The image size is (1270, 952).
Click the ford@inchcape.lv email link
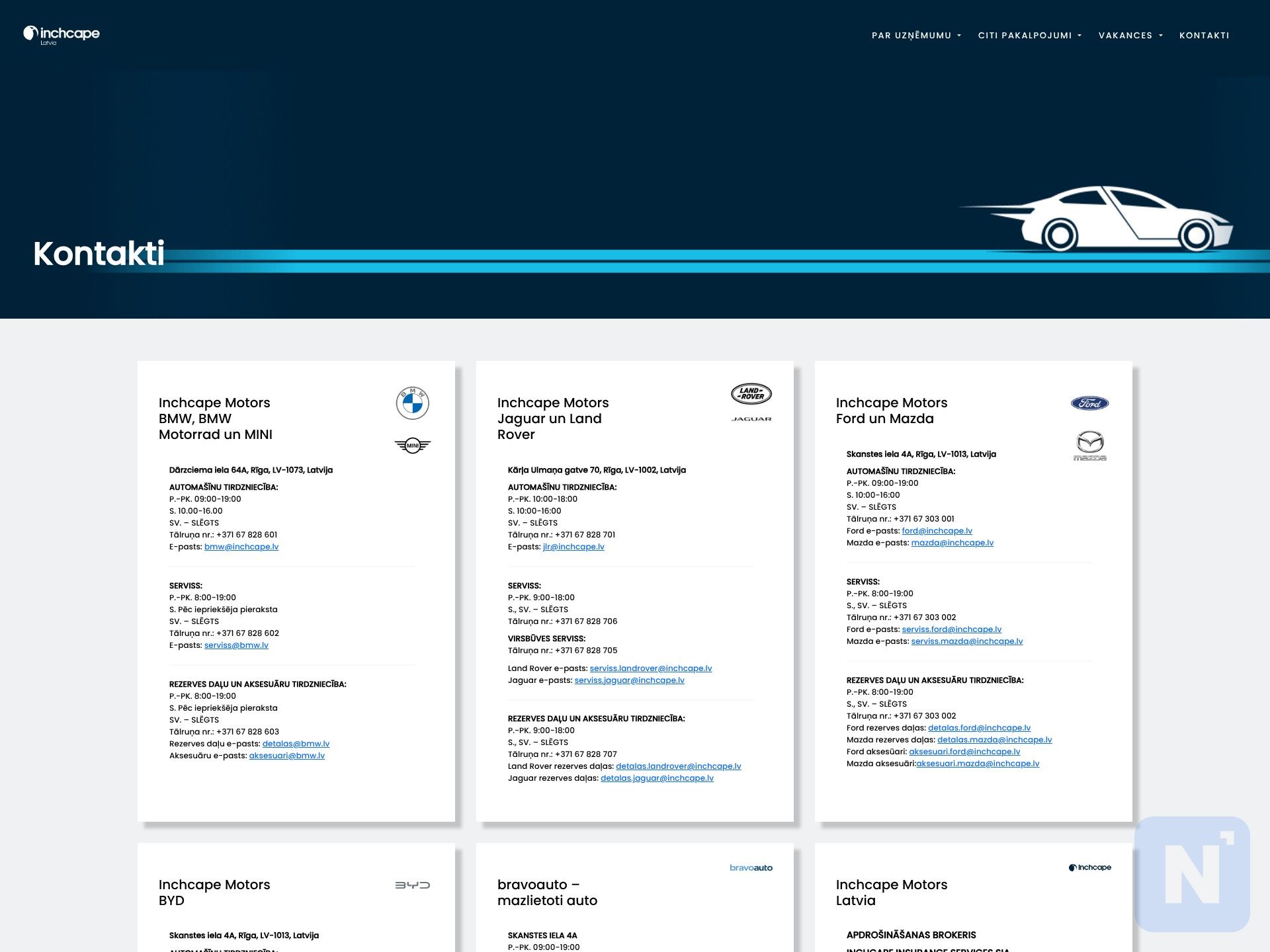(x=937, y=531)
